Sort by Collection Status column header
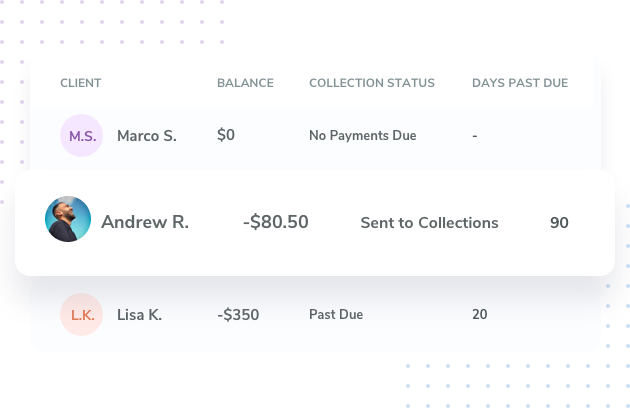The image size is (630, 408). (x=372, y=83)
